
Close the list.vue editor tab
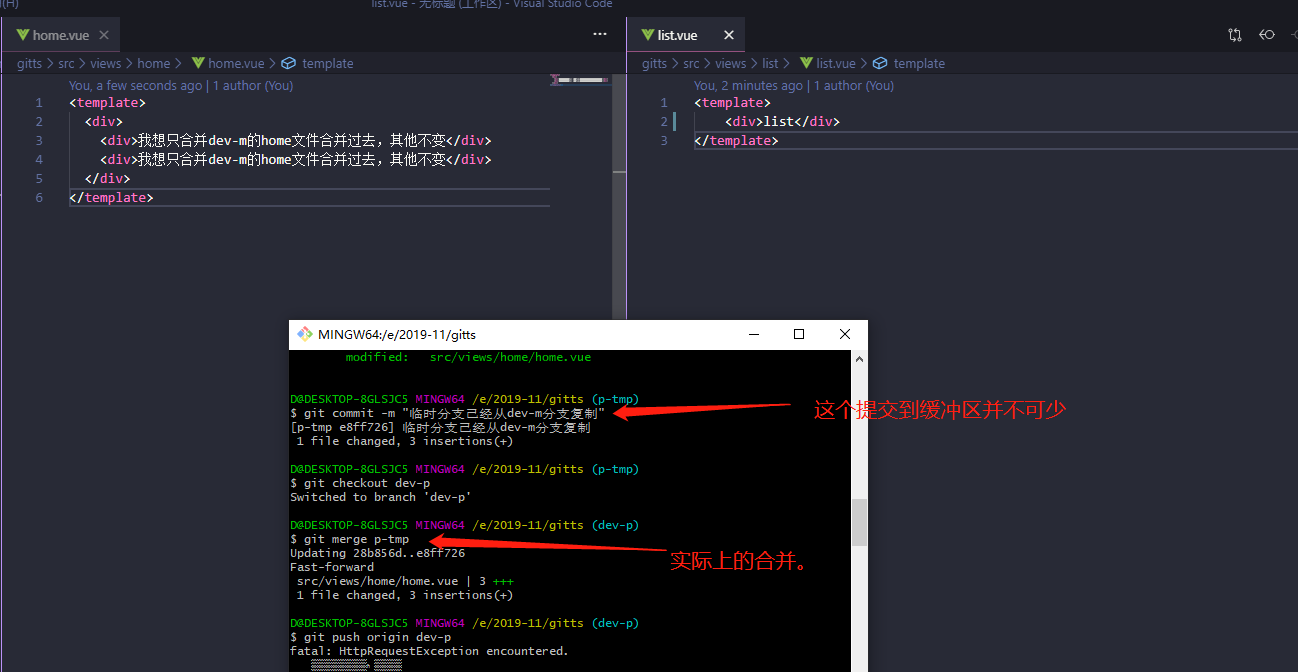[728, 35]
